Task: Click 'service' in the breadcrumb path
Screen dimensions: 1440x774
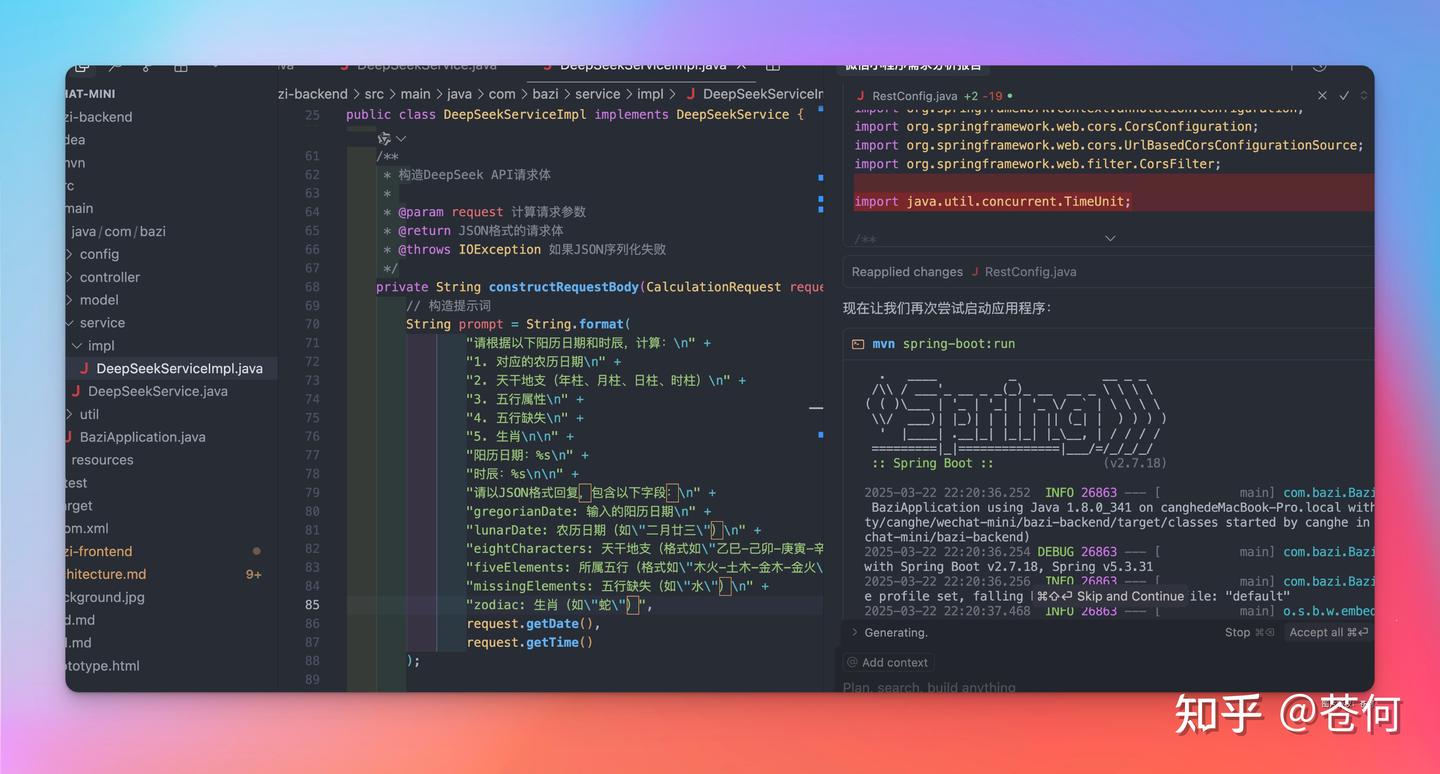Action: 597,94
